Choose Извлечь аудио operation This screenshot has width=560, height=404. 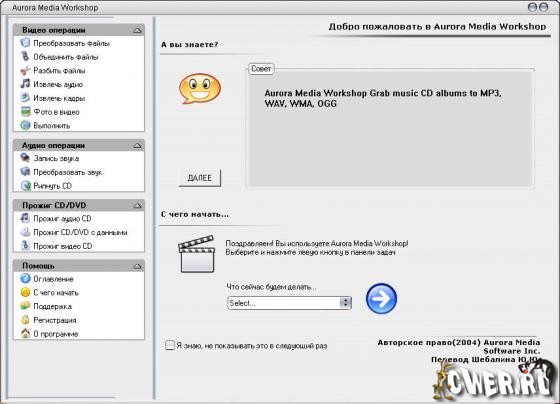click(58, 85)
